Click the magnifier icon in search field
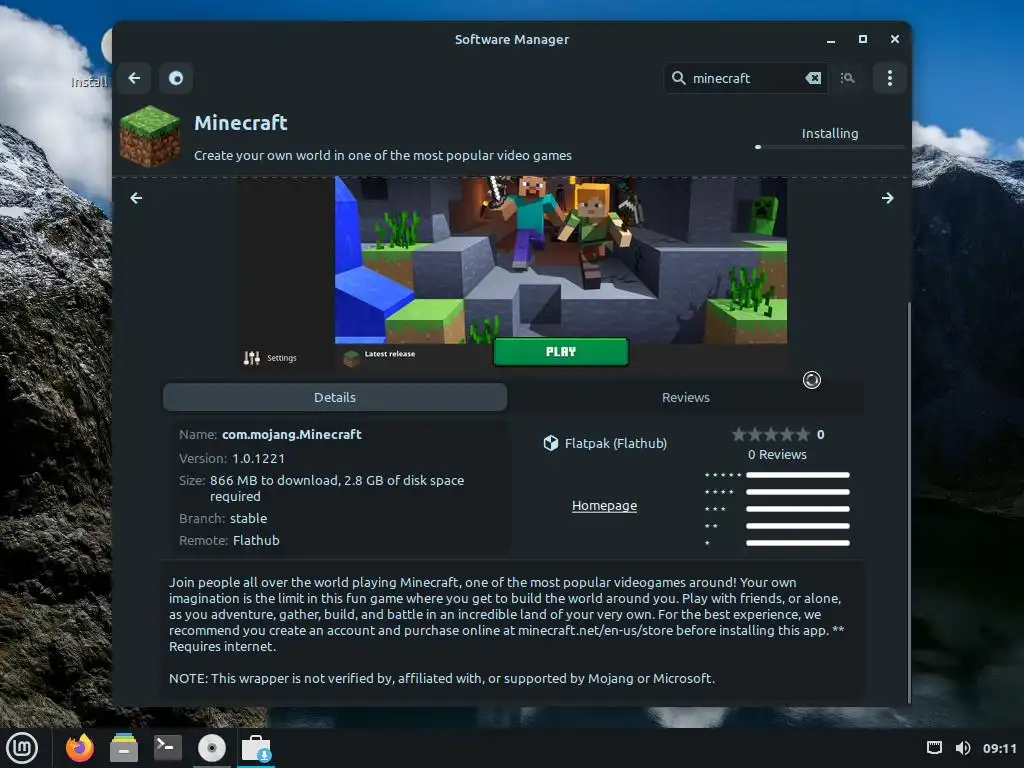This screenshot has width=1024, height=768. pos(679,78)
